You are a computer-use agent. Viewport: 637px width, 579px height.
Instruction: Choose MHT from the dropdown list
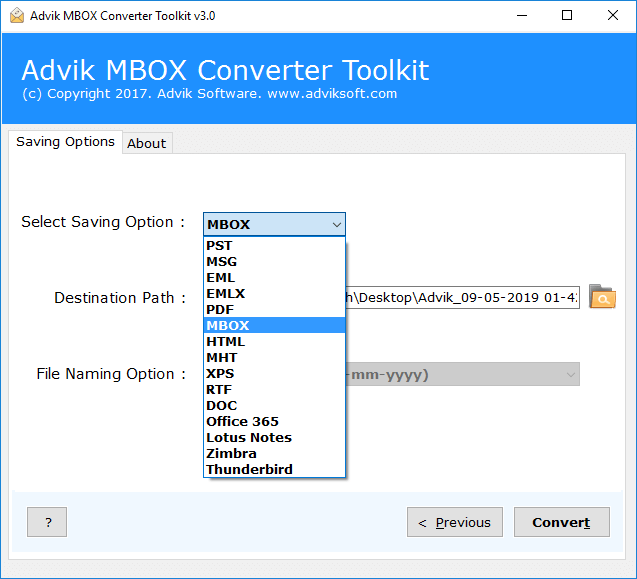(x=274, y=358)
